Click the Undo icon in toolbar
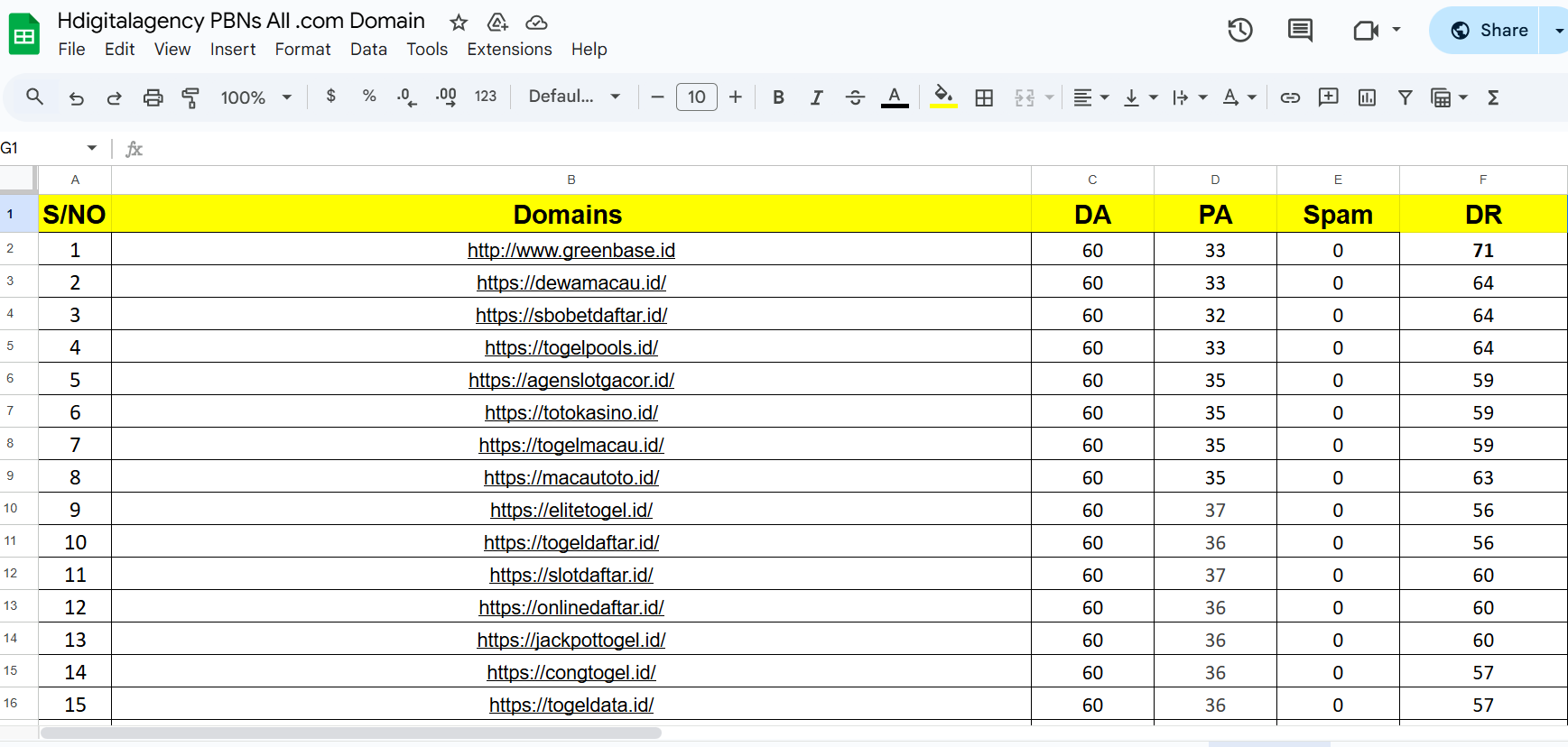 tap(77, 97)
